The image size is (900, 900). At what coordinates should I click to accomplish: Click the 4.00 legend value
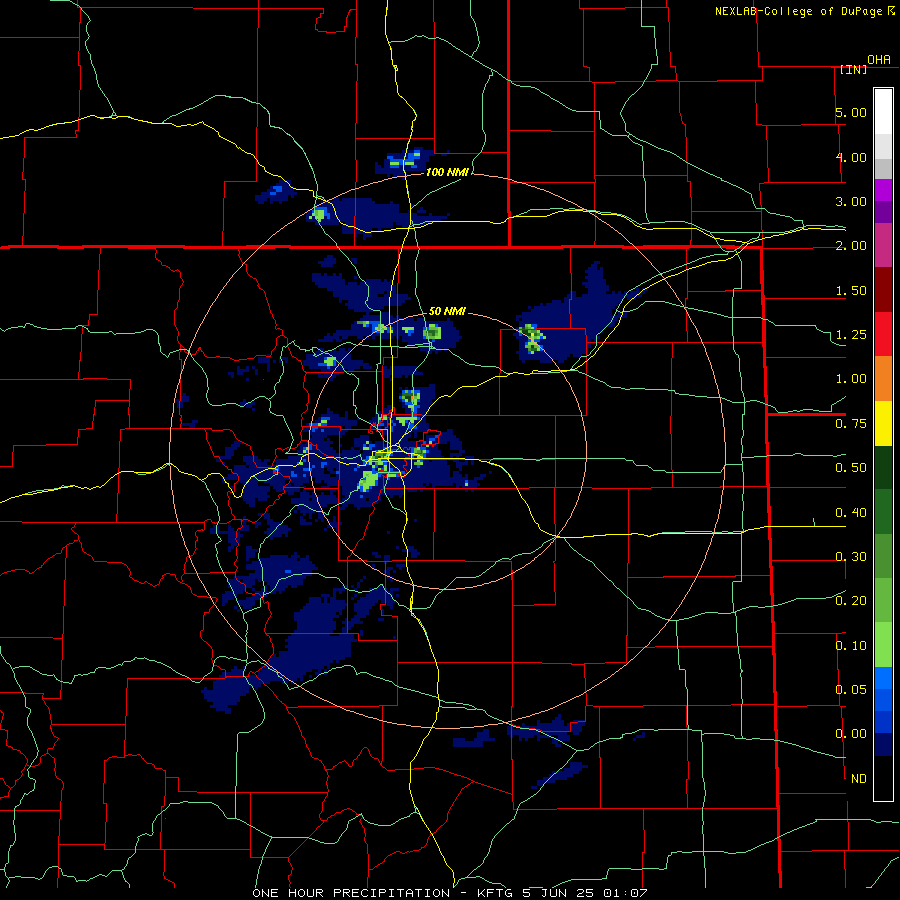click(x=851, y=157)
